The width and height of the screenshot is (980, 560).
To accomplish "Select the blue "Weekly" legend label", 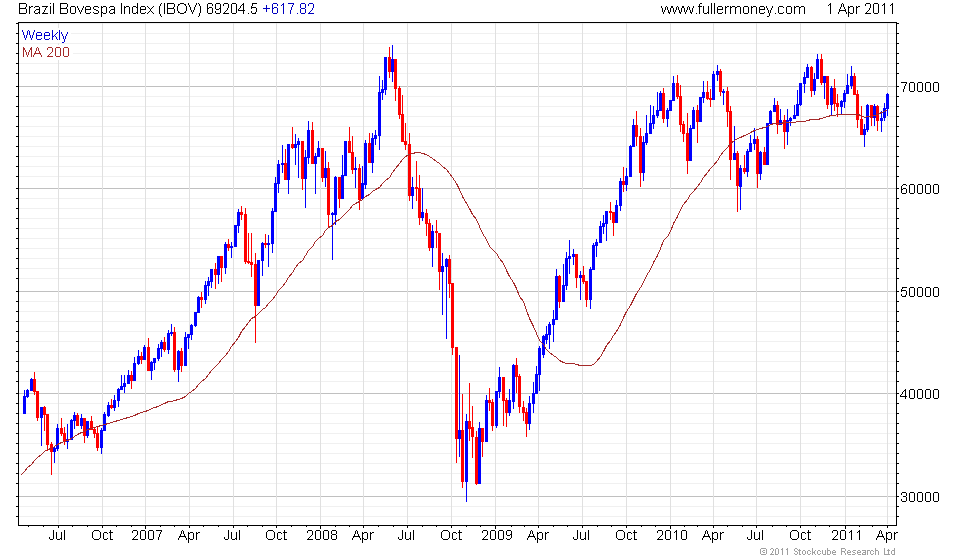I will (45, 36).
